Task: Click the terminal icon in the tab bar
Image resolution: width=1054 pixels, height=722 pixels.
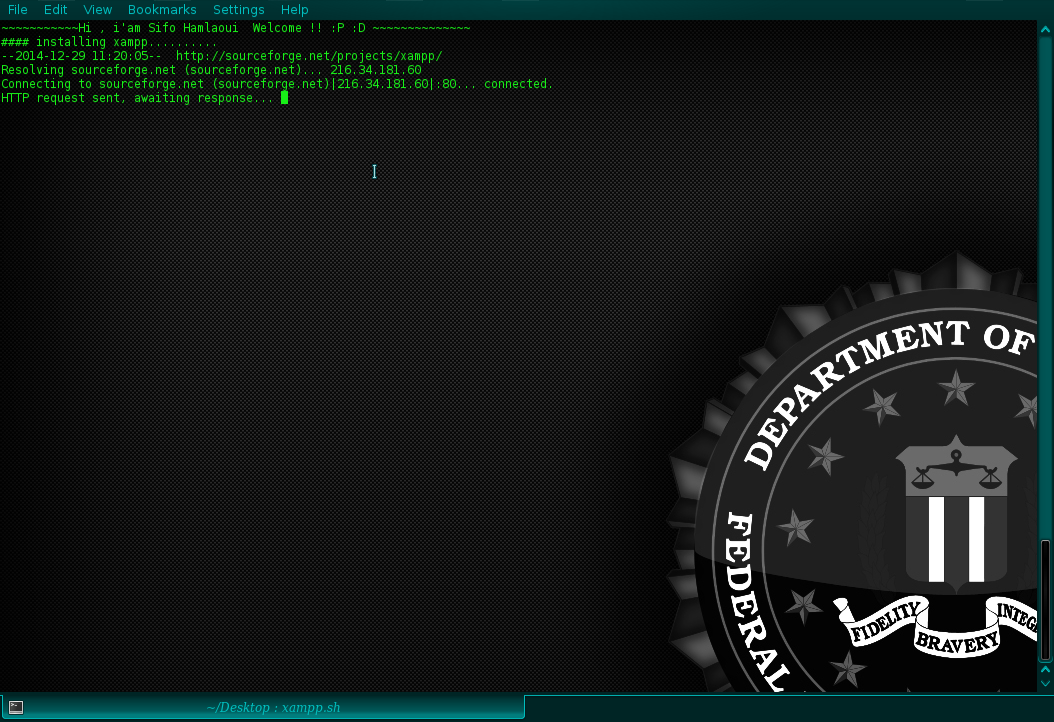Action: click(15, 707)
